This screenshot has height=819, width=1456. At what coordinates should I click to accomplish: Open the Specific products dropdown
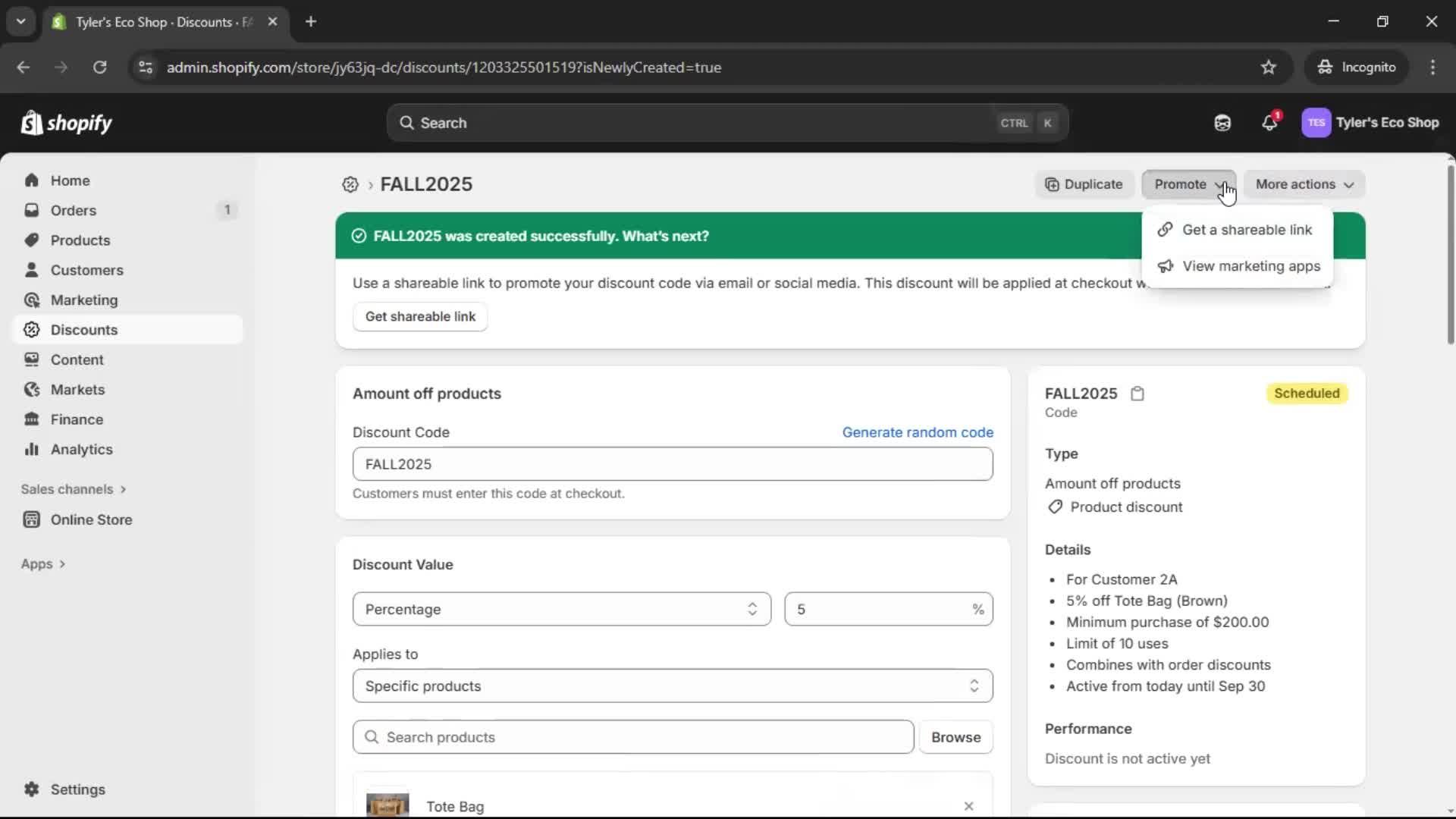pos(672,686)
